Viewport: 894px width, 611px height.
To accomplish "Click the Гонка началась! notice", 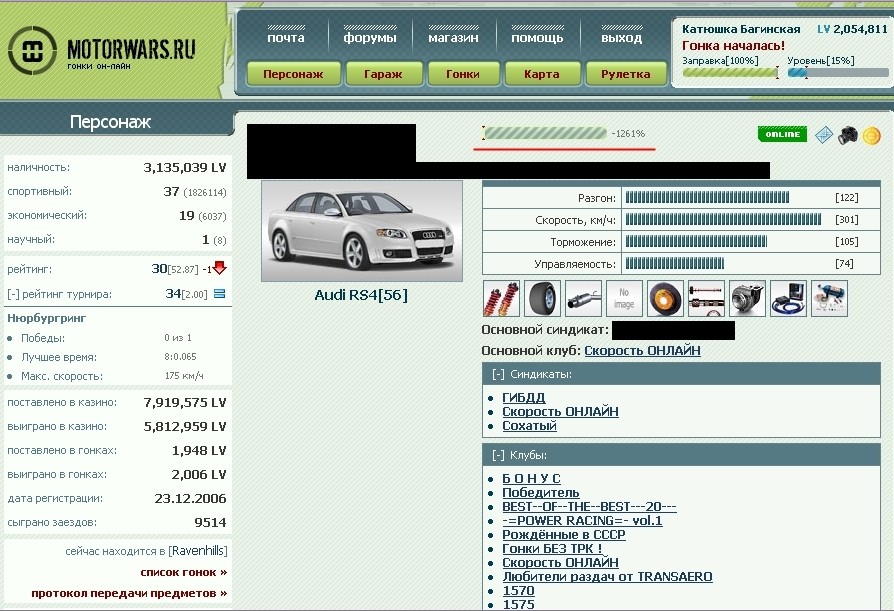I will coord(733,46).
